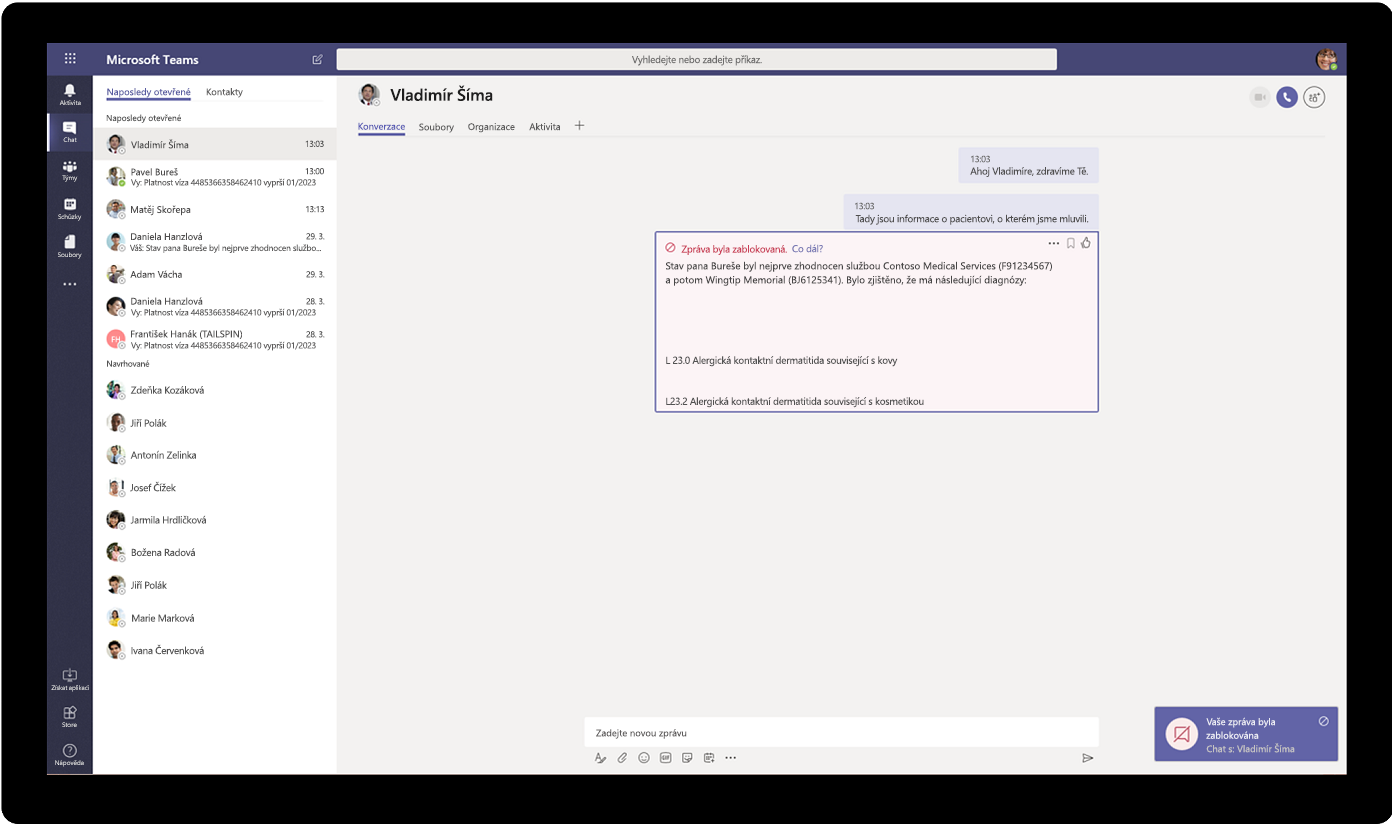This screenshot has height=824, width=1392.
Task: Like the blocked message
Action: [x=1086, y=243]
